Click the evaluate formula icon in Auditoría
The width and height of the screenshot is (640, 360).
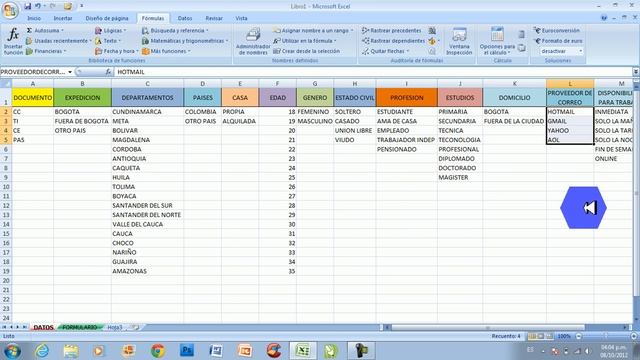(432, 51)
